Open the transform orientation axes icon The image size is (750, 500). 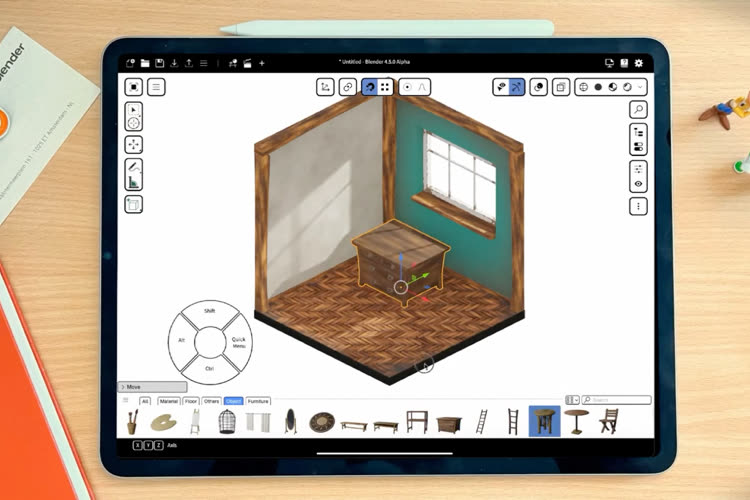click(x=325, y=87)
